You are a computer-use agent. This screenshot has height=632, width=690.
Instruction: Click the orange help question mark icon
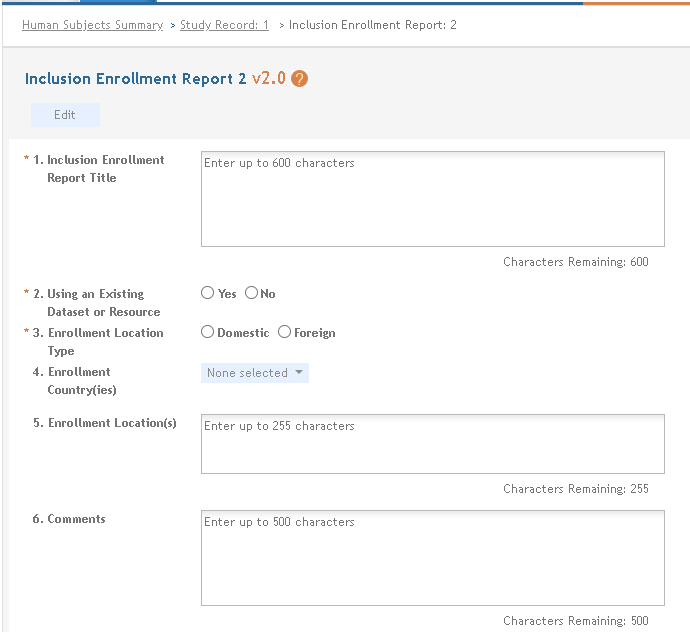299,79
